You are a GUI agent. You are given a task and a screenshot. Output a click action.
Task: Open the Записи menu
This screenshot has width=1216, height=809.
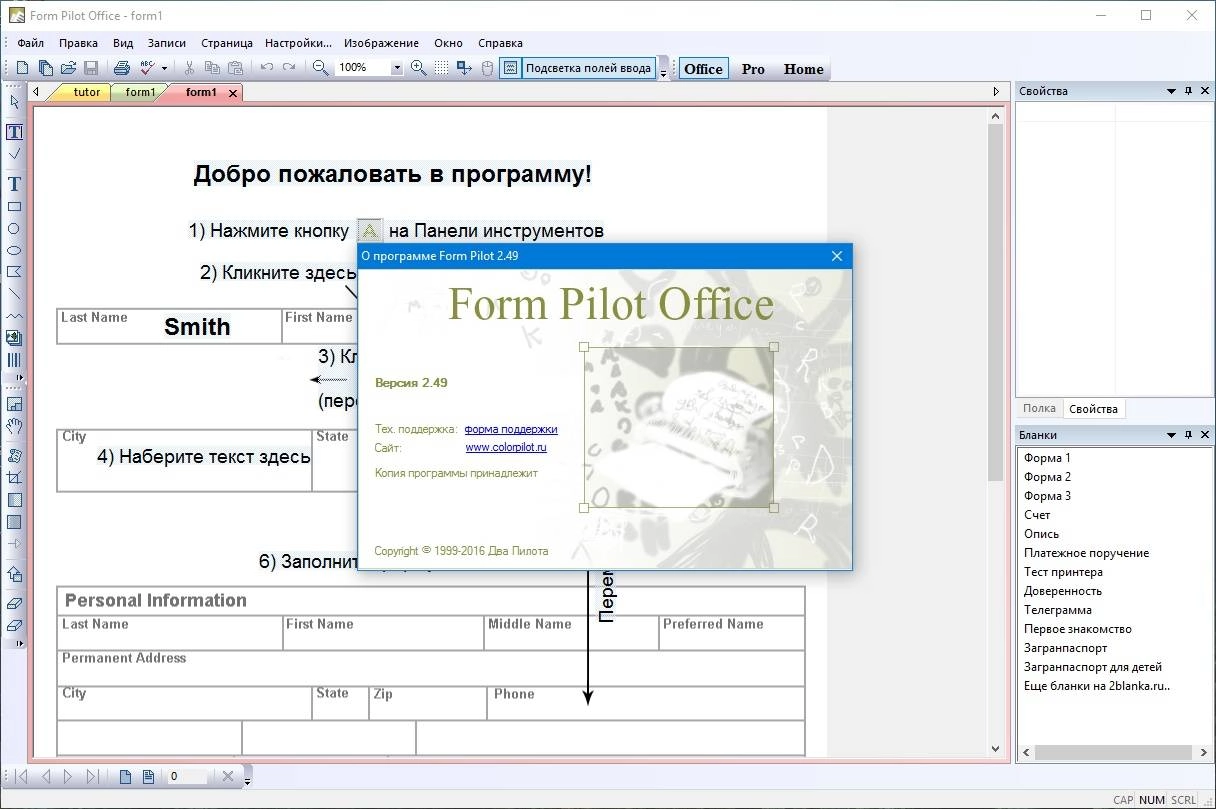167,43
